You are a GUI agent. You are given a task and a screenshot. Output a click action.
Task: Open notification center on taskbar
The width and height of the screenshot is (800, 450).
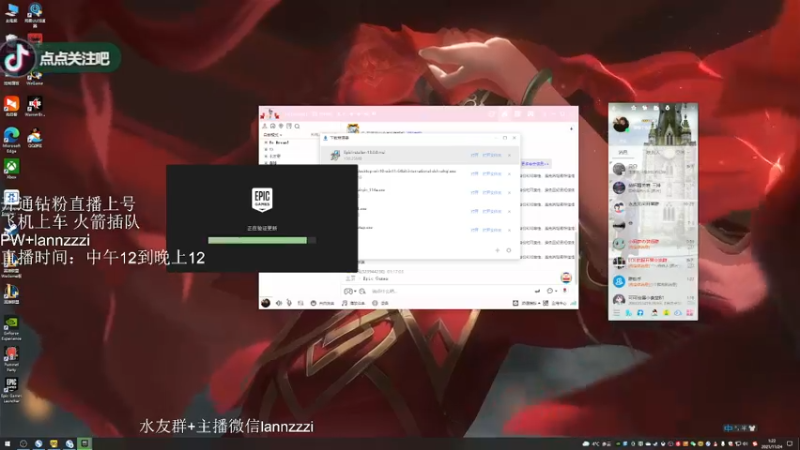pyautogui.click(x=790, y=444)
